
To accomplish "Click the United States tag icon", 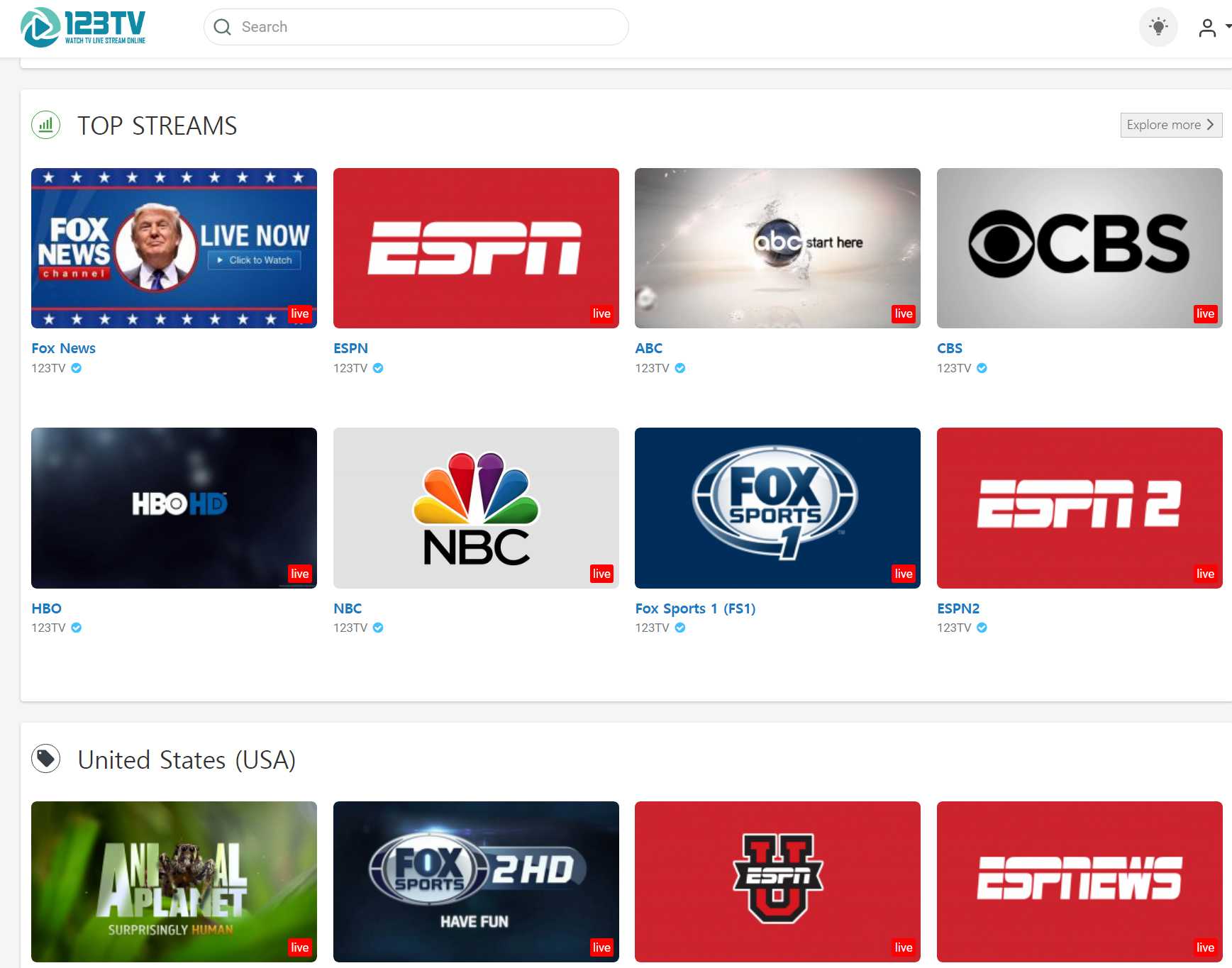I will point(45,759).
